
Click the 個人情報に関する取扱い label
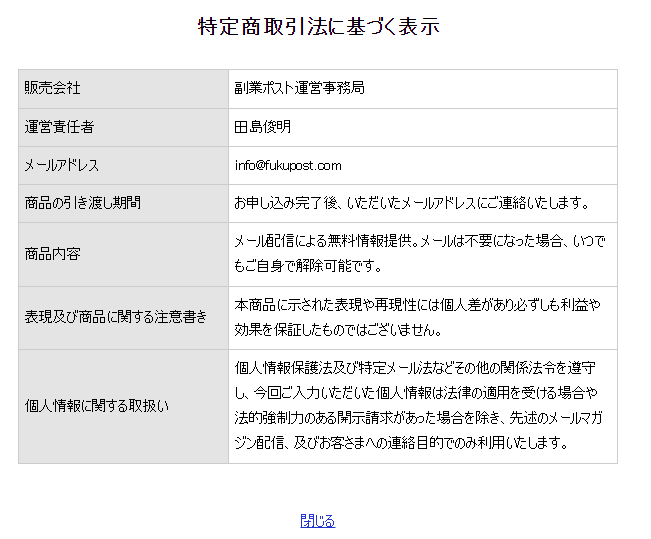click(97, 406)
